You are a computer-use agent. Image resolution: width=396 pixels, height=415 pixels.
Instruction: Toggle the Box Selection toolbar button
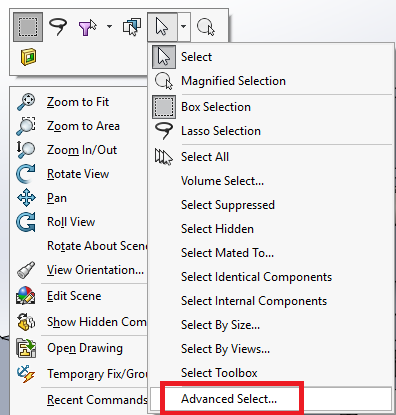[x=28, y=27]
